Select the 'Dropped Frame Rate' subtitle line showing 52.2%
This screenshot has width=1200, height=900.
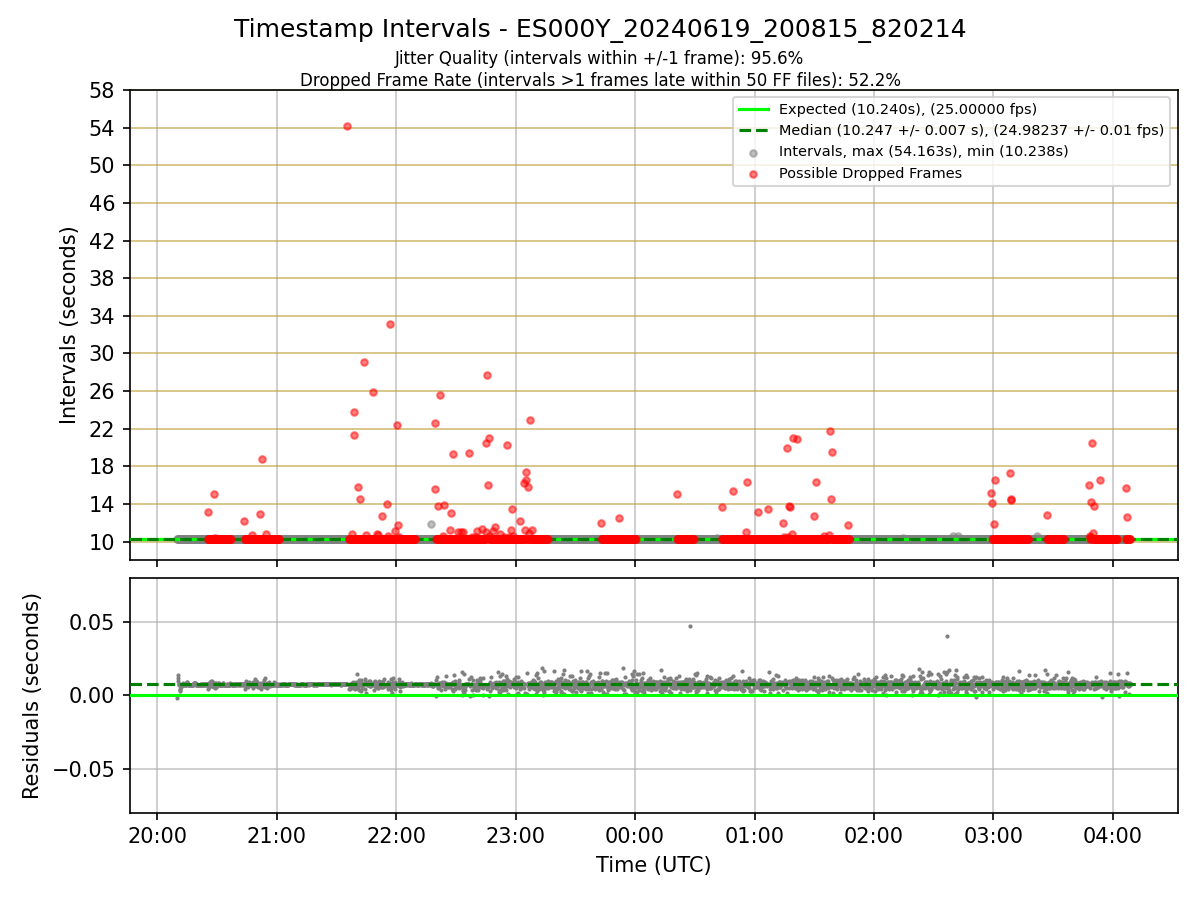coord(600,80)
